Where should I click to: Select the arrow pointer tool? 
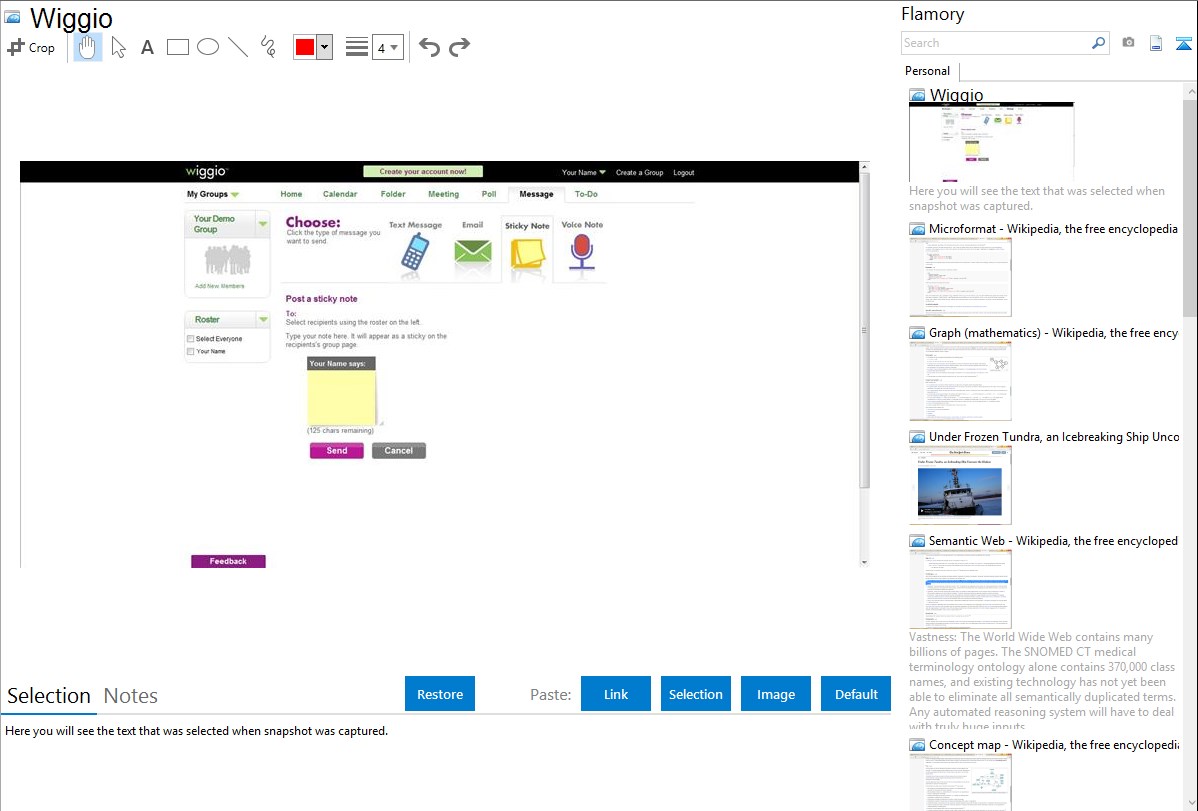[x=118, y=47]
